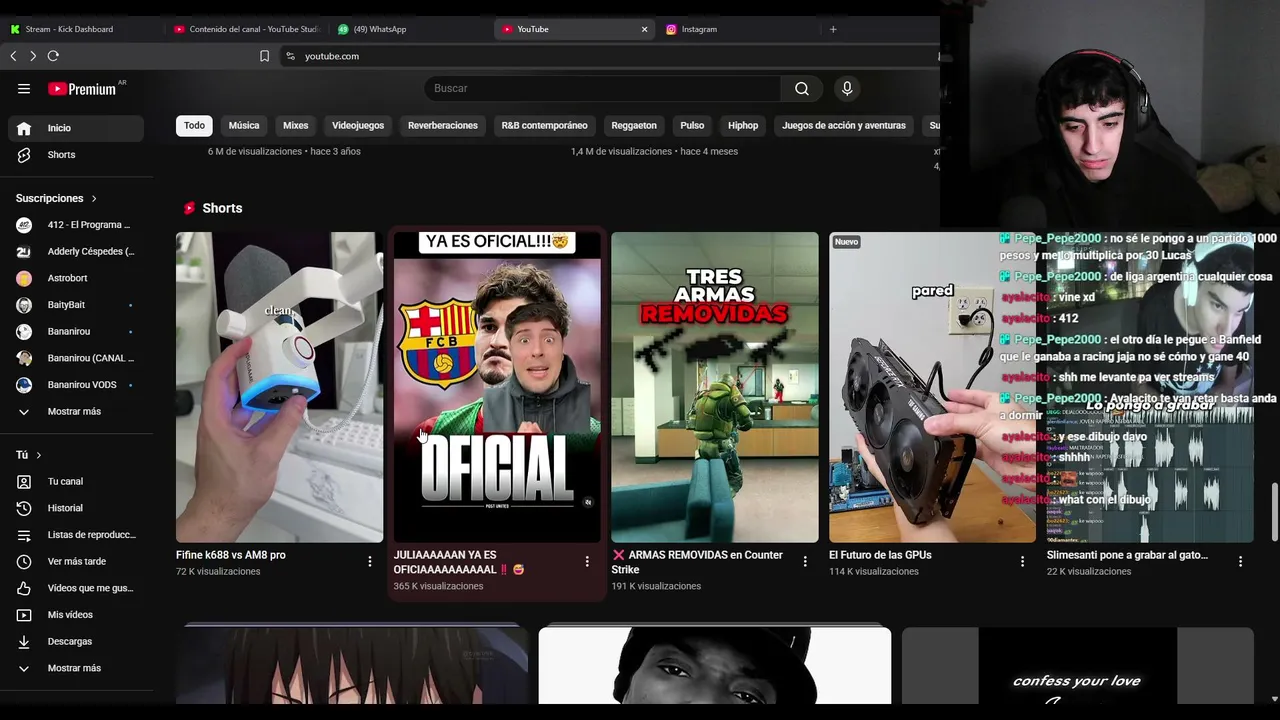The height and width of the screenshot is (720, 1280).
Task: Open Ver más tarde list
Action: click(x=76, y=561)
